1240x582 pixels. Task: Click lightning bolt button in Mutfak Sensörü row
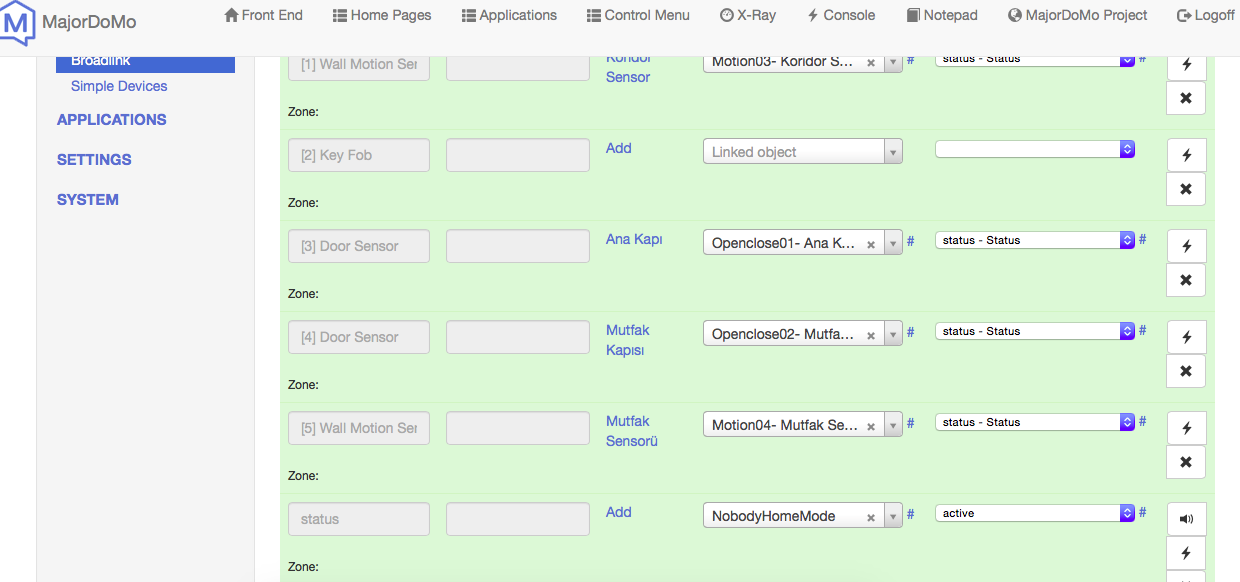pyautogui.click(x=1186, y=428)
